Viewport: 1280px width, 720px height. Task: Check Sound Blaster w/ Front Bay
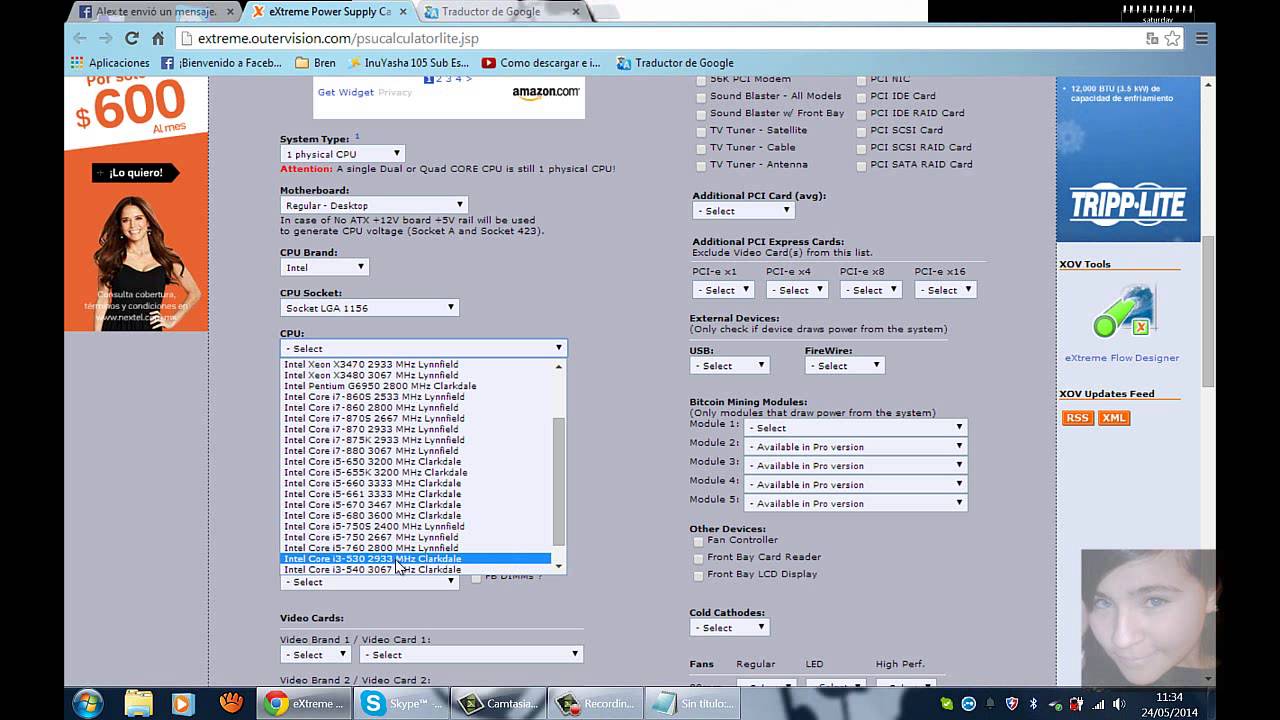point(701,114)
